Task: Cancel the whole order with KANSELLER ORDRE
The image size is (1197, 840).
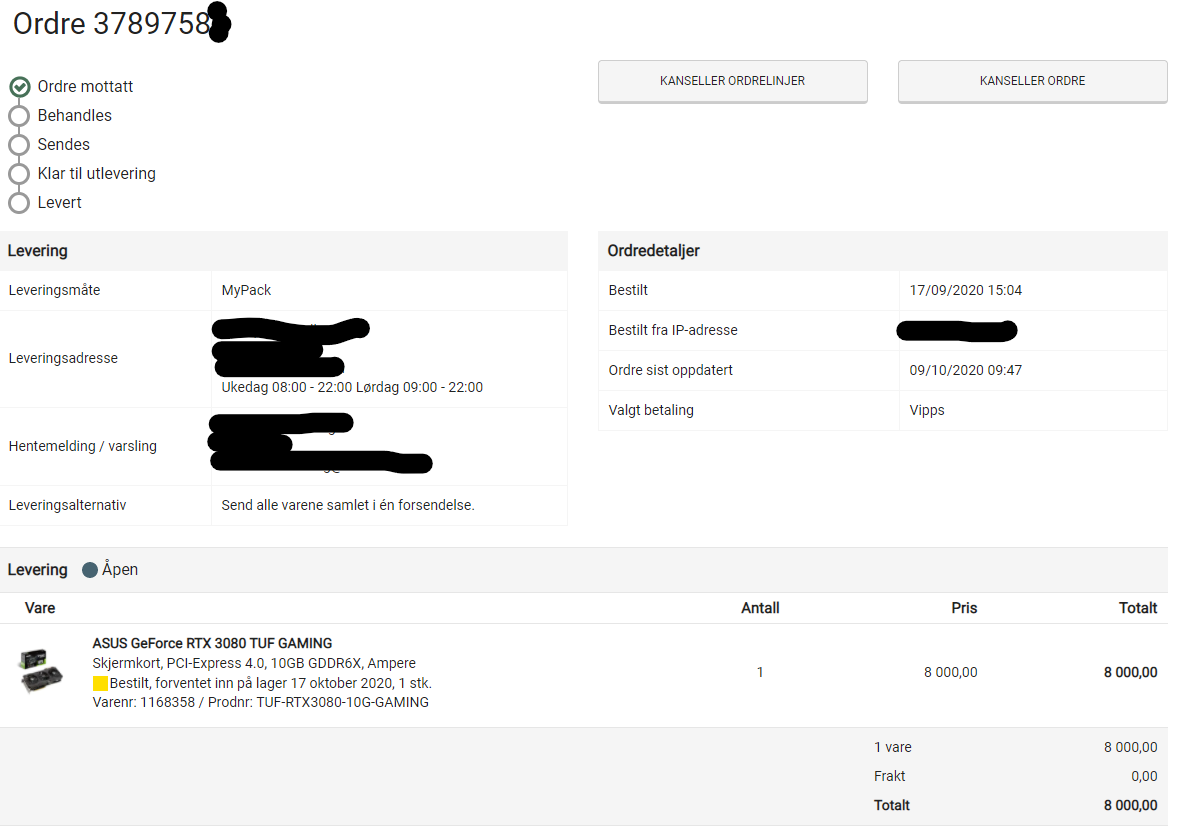Action: click(x=1032, y=81)
